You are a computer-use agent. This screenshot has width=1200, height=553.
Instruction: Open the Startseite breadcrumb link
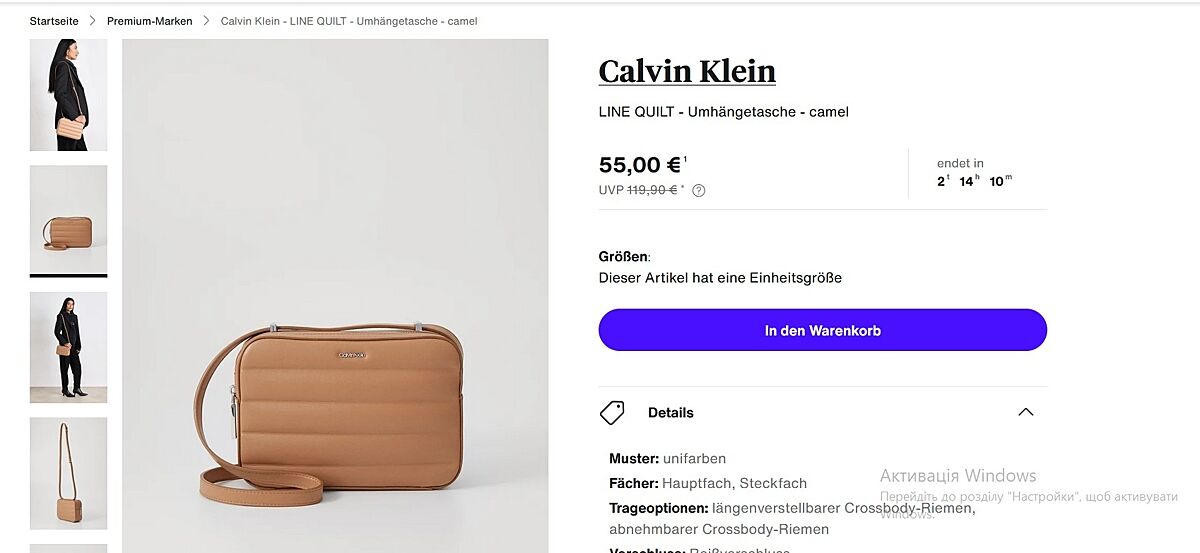pos(54,21)
